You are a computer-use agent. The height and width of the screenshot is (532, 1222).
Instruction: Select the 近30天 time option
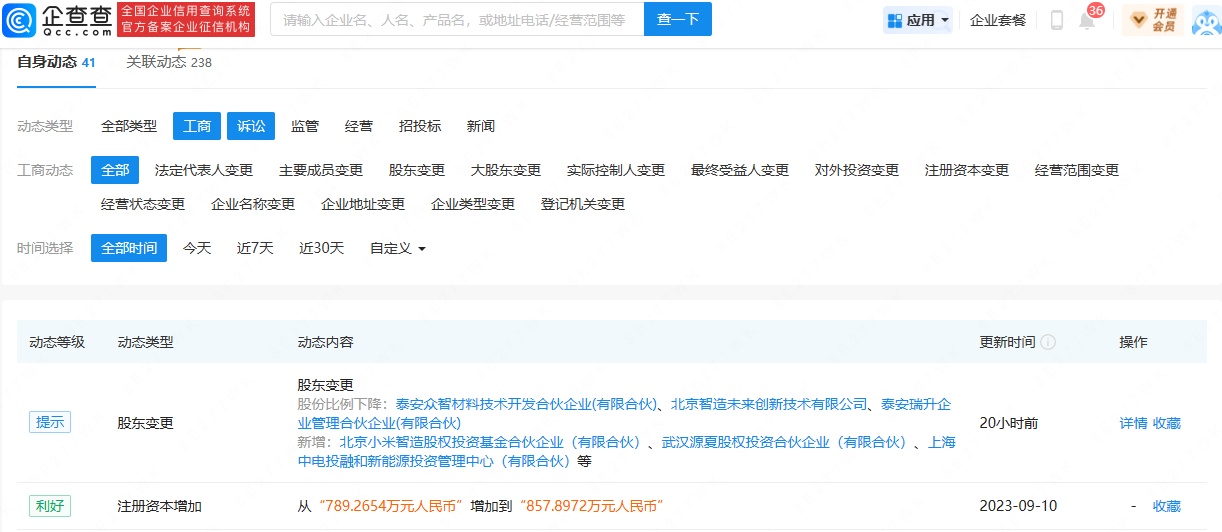pos(322,248)
